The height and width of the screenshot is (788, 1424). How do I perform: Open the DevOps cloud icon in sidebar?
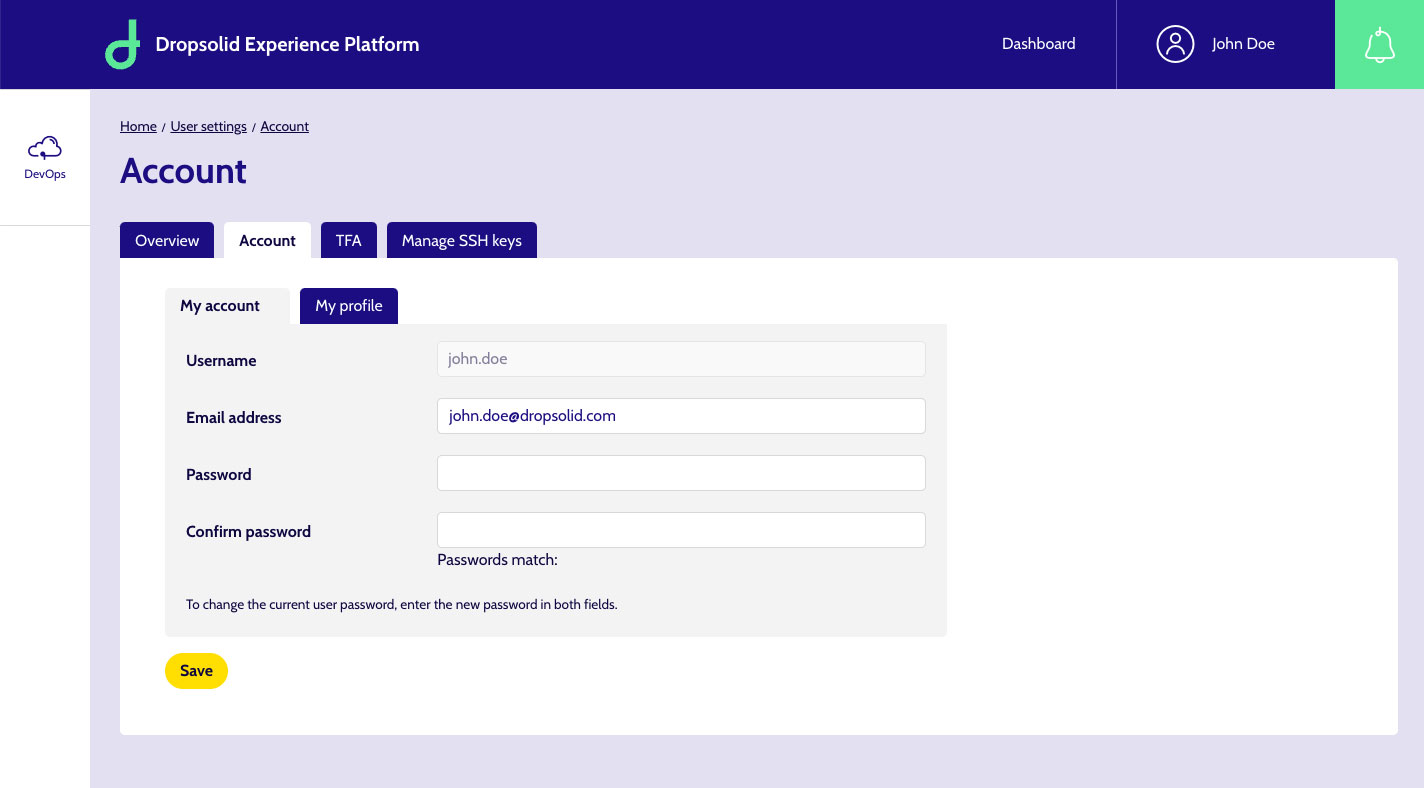tap(45, 149)
